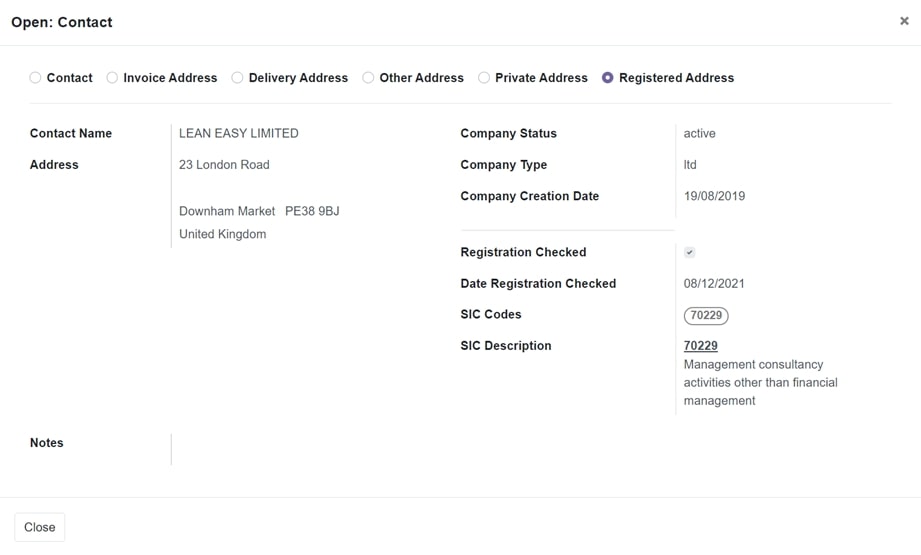Screen dimensions: 921x555
Task: Click the Address label
Action: (54, 165)
